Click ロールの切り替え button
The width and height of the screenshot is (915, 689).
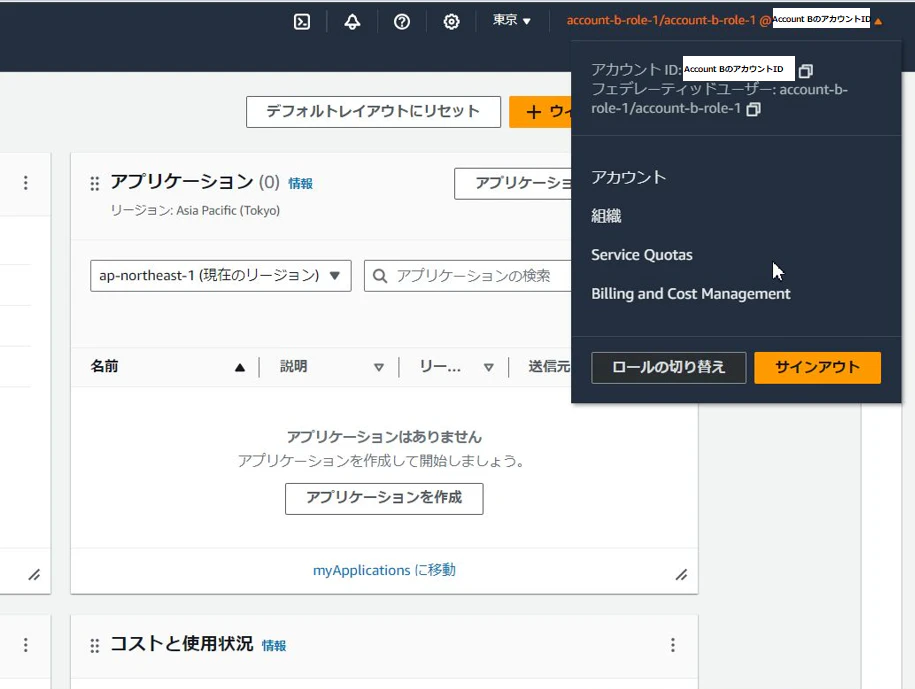point(669,368)
